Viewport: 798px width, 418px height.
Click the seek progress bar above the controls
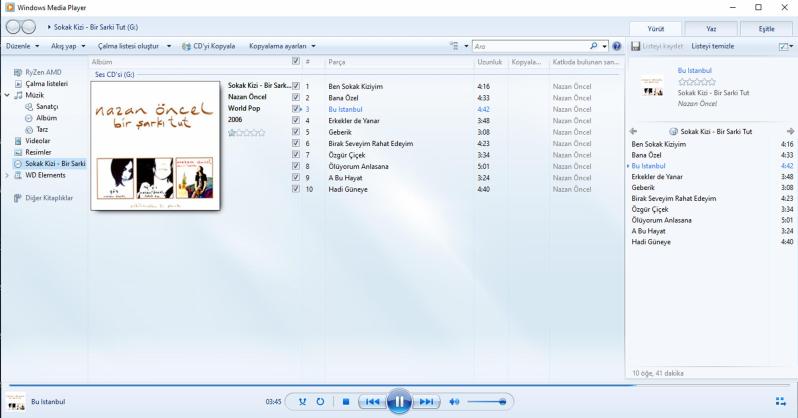(x=399, y=385)
